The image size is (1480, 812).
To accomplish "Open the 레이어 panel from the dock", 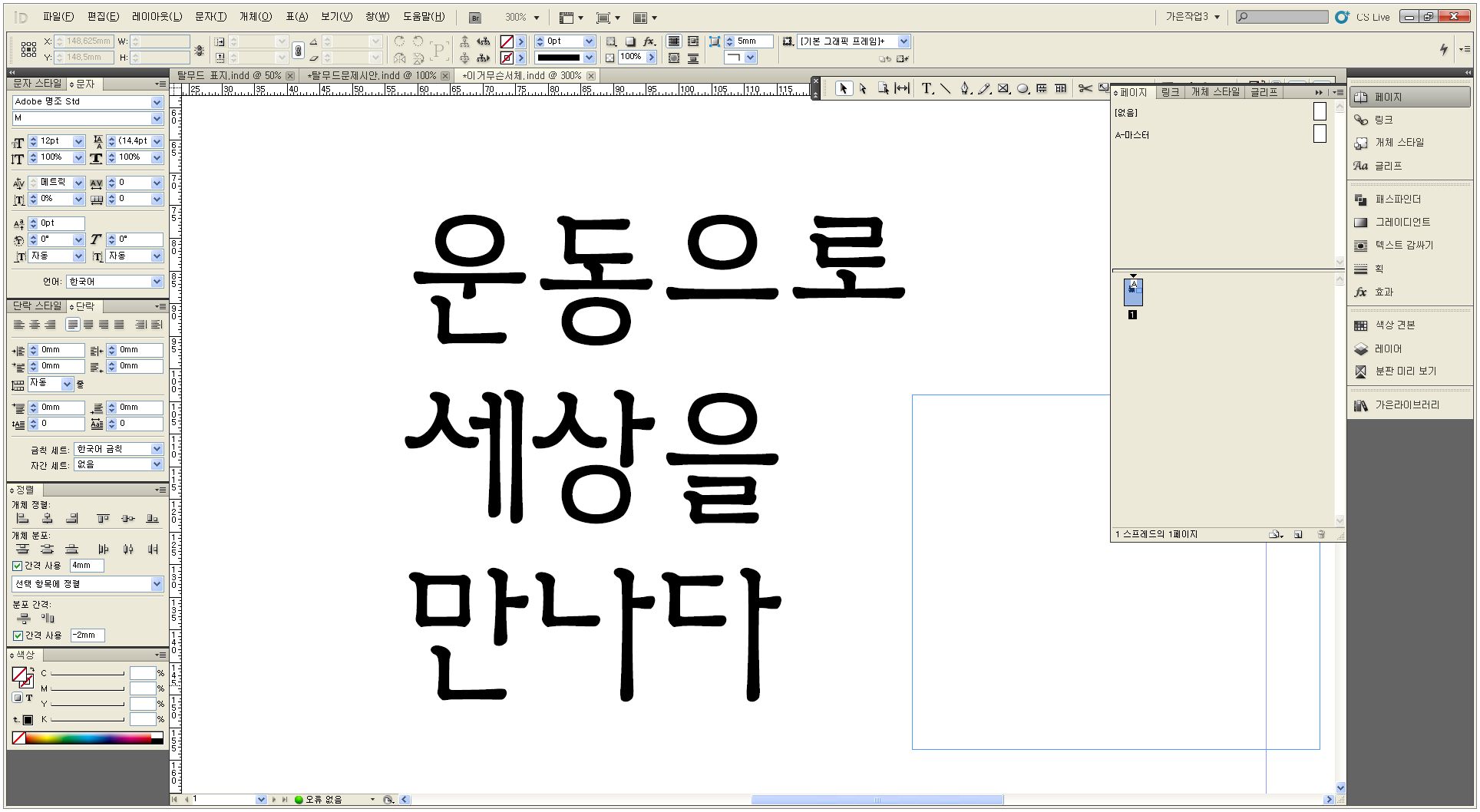I will [x=1388, y=348].
